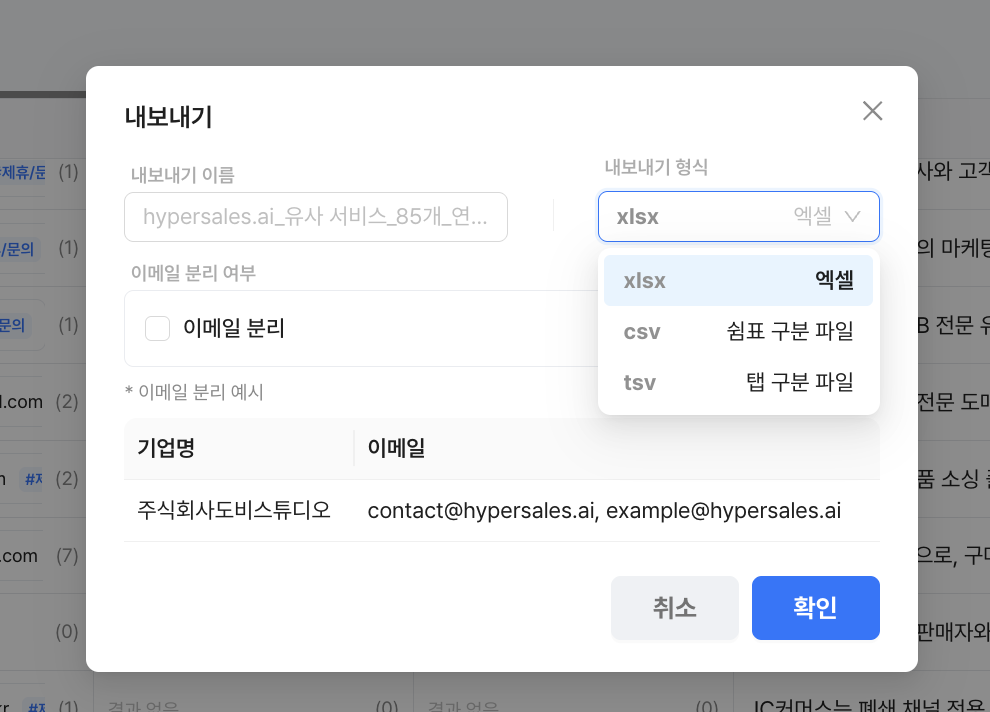Confirm export with the 확인 button
This screenshot has width=990, height=712.
(815, 608)
